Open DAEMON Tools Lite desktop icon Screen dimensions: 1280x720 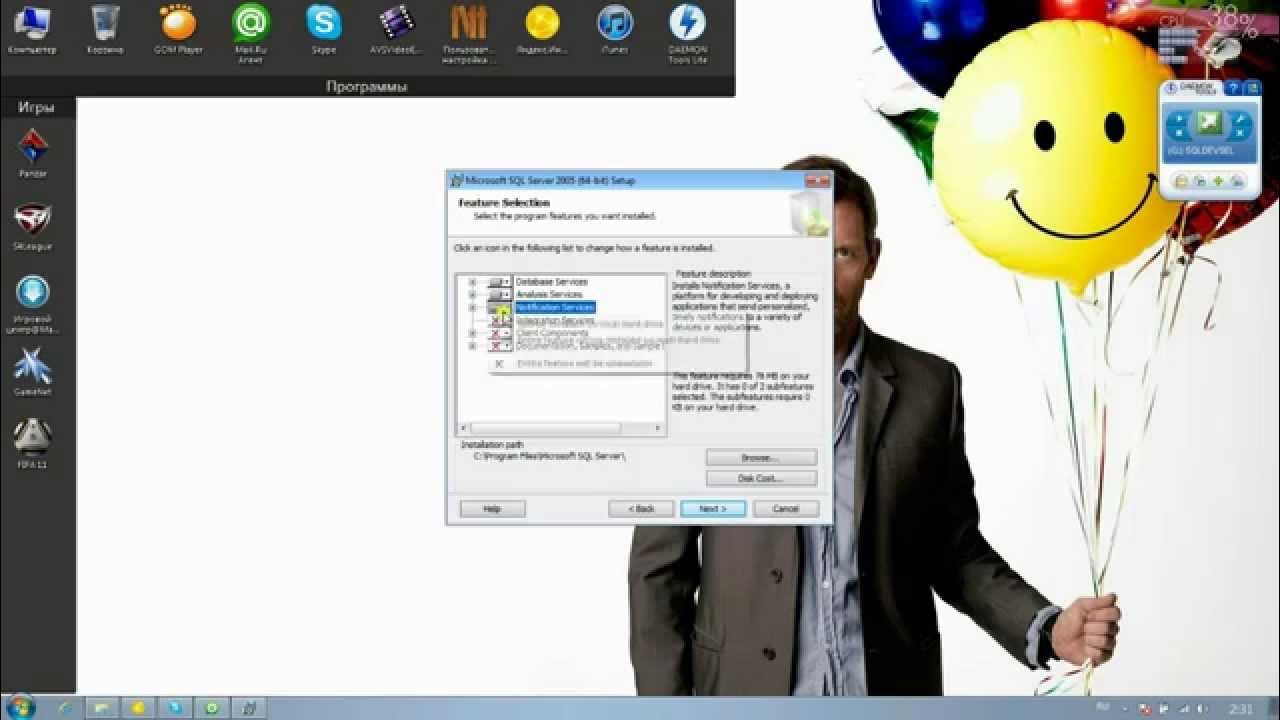687,32
